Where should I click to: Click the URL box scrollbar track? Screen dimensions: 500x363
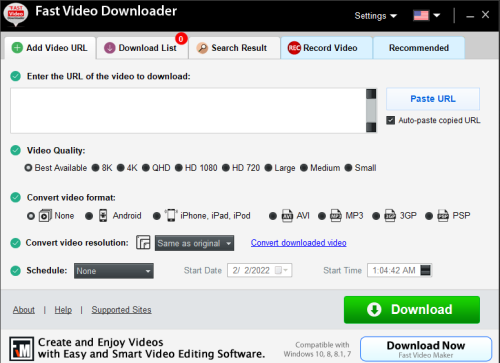pyautogui.click(x=371, y=111)
